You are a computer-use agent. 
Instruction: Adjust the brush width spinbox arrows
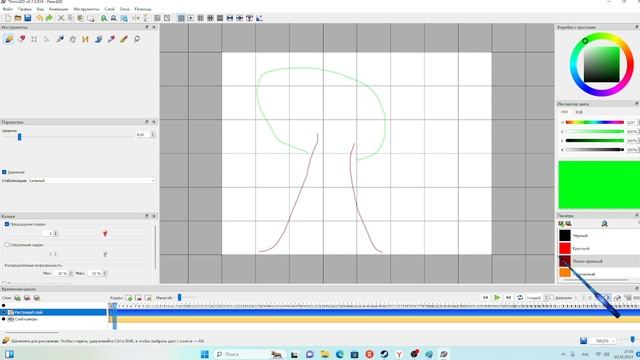pyautogui.click(x=153, y=134)
